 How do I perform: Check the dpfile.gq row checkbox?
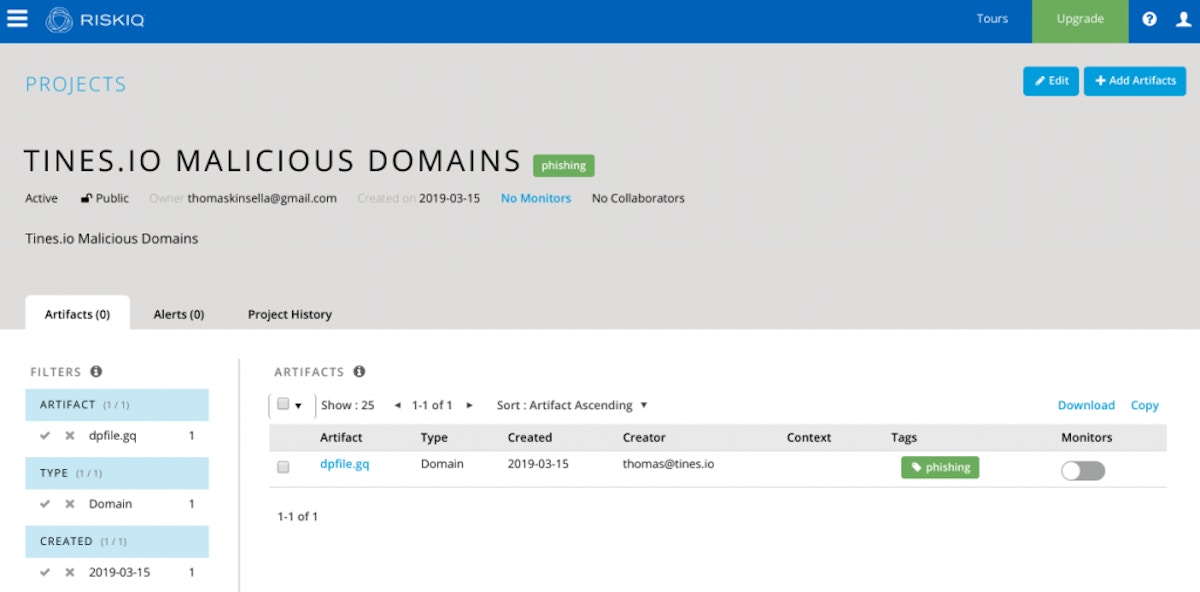(x=283, y=467)
